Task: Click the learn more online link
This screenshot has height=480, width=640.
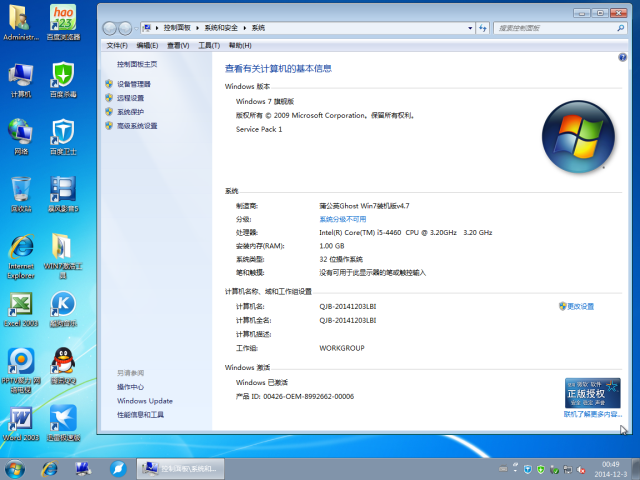Action: pos(593,414)
